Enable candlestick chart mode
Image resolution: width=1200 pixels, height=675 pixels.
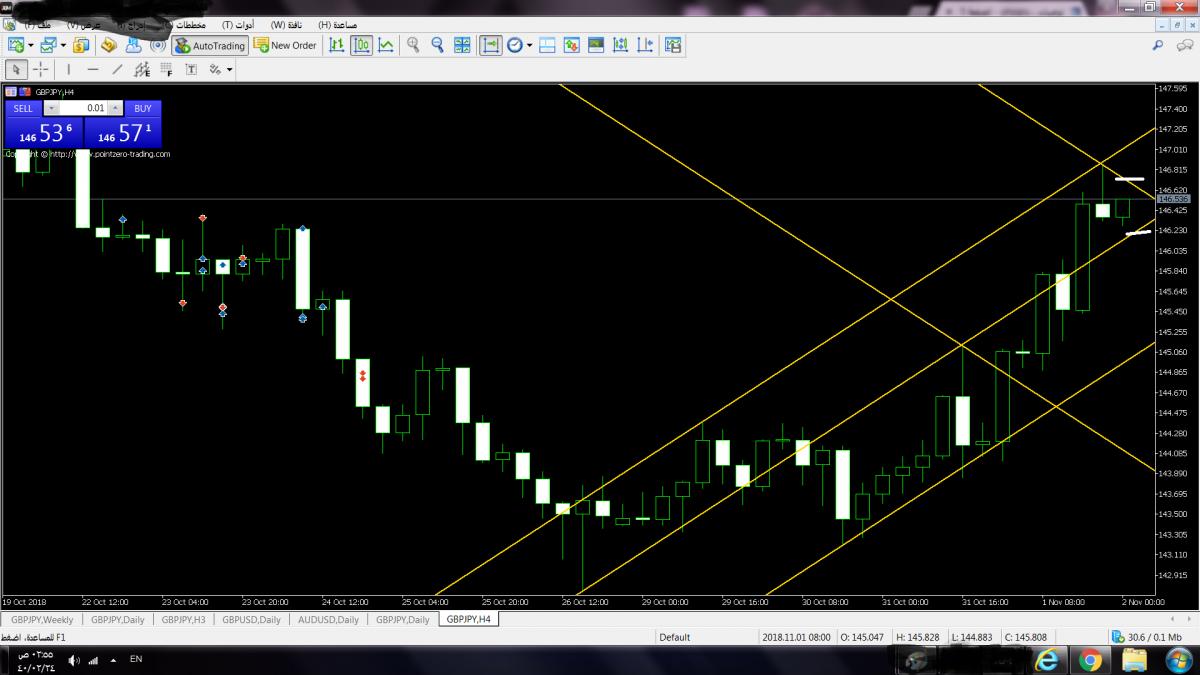pyautogui.click(x=361, y=45)
